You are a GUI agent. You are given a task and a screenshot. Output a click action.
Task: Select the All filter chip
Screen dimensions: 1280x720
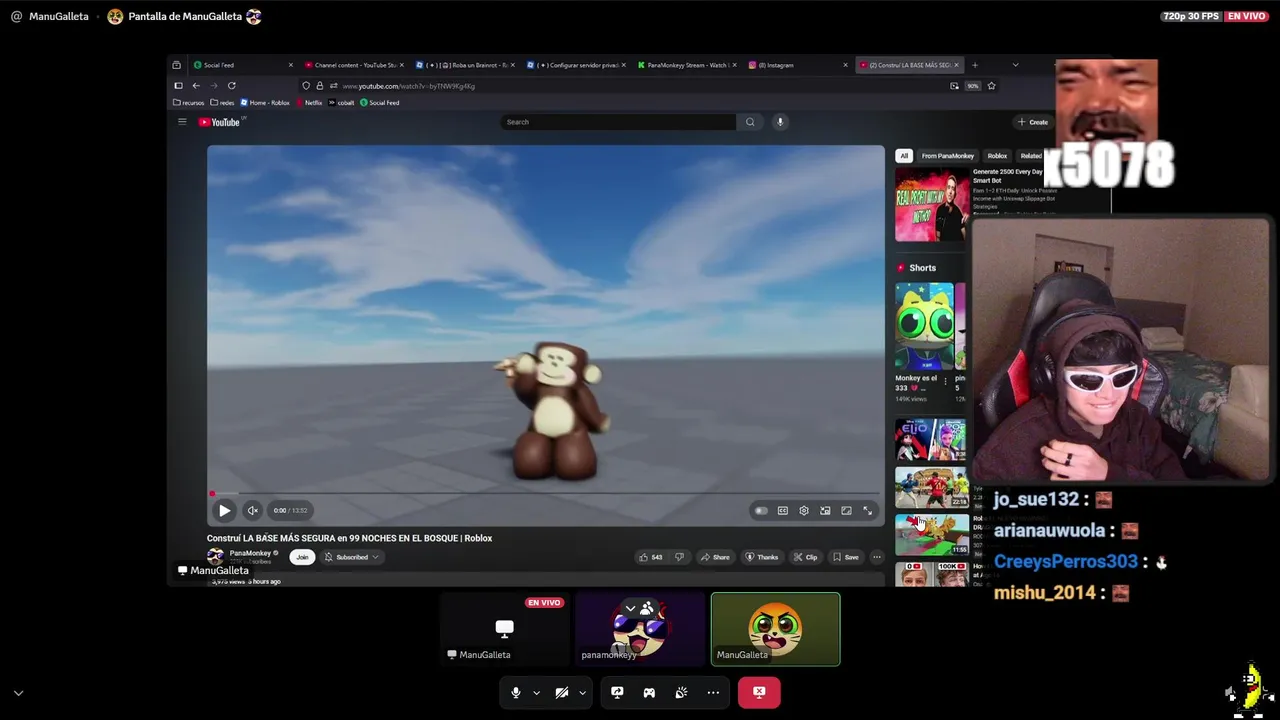(904, 156)
